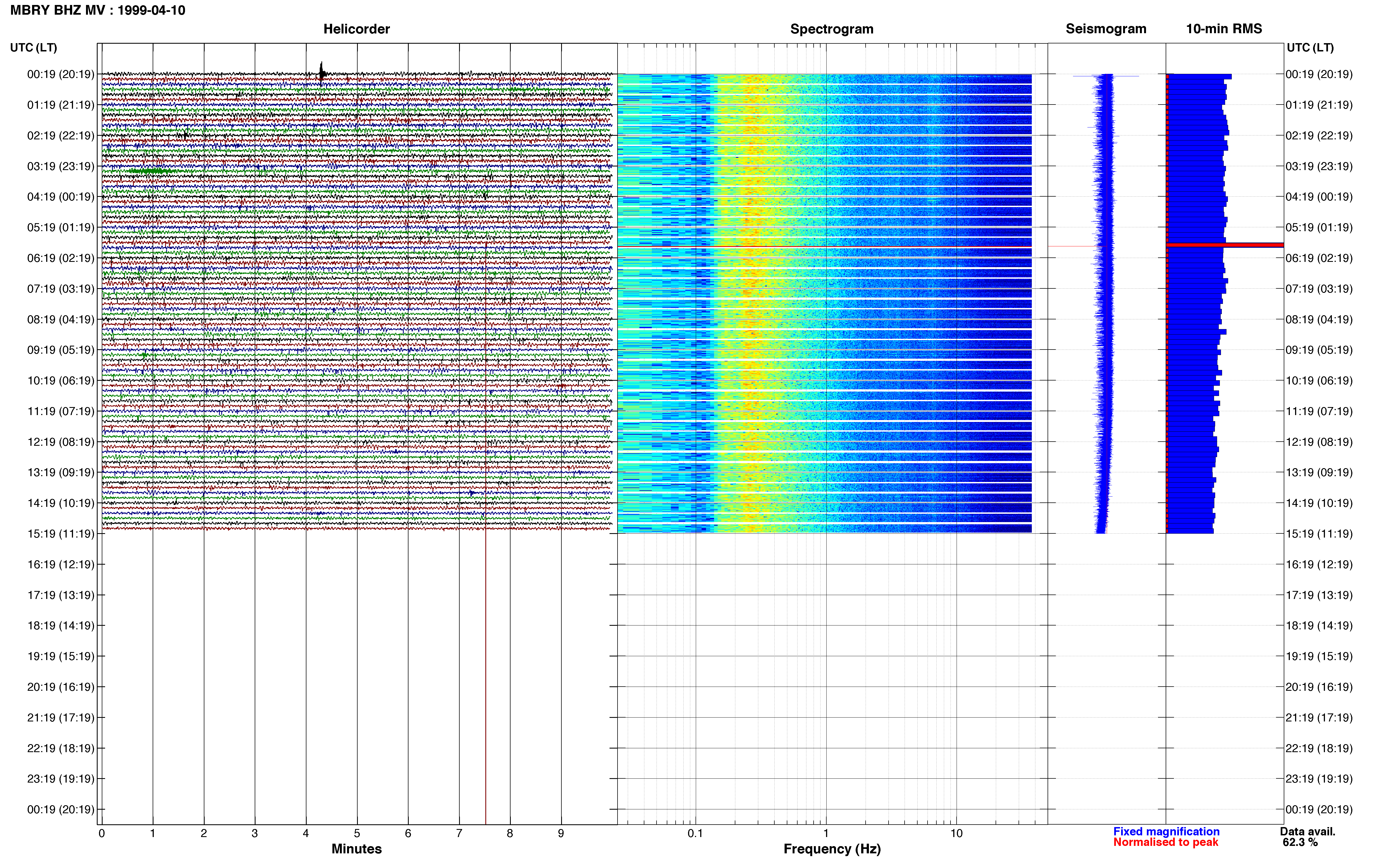
Task: Click the left time label 12:19 (08:19)
Action: [x=61, y=442]
